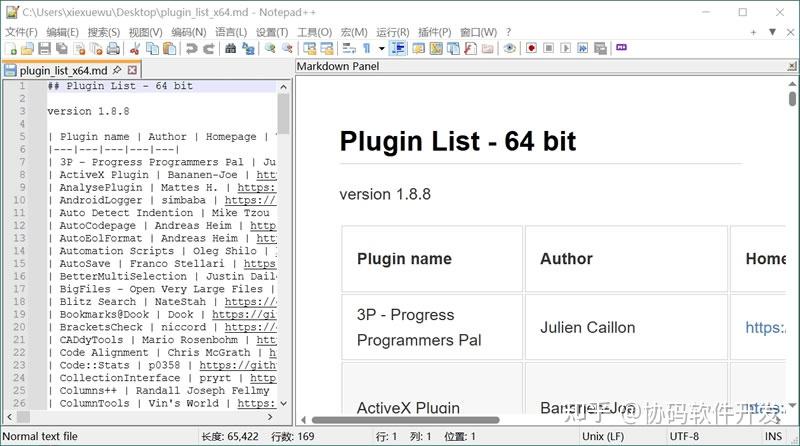Print the document using printer icon
The height and width of the screenshot is (446, 800).
pos(113,48)
